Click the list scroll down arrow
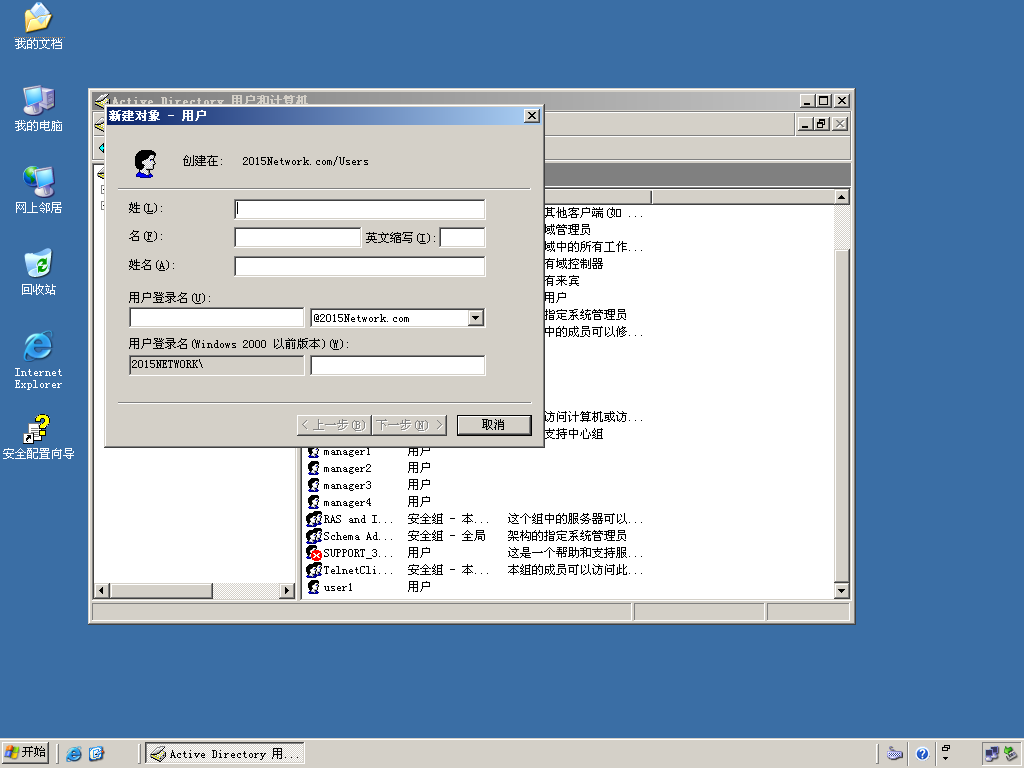 (841, 591)
